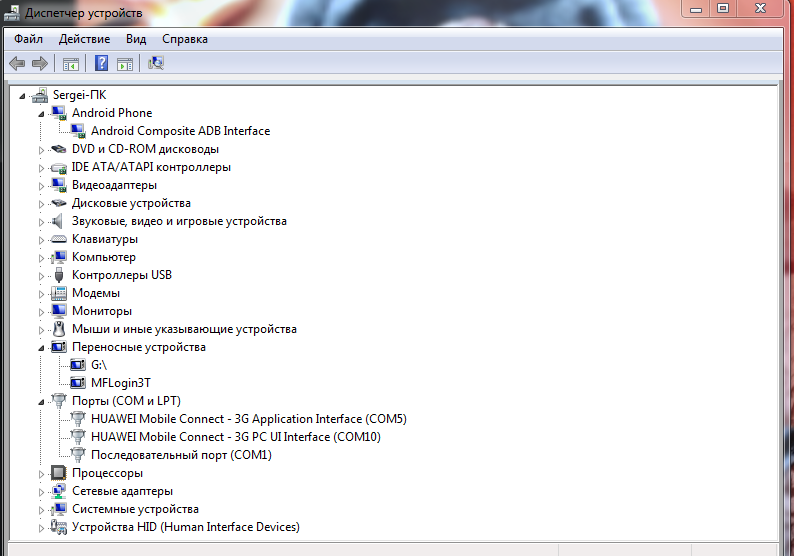The height and width of the screenshot is (556, 794).
Task: Toggle the action pane toolbar icon
Action: pyautogui.click(x=125, y=64)
